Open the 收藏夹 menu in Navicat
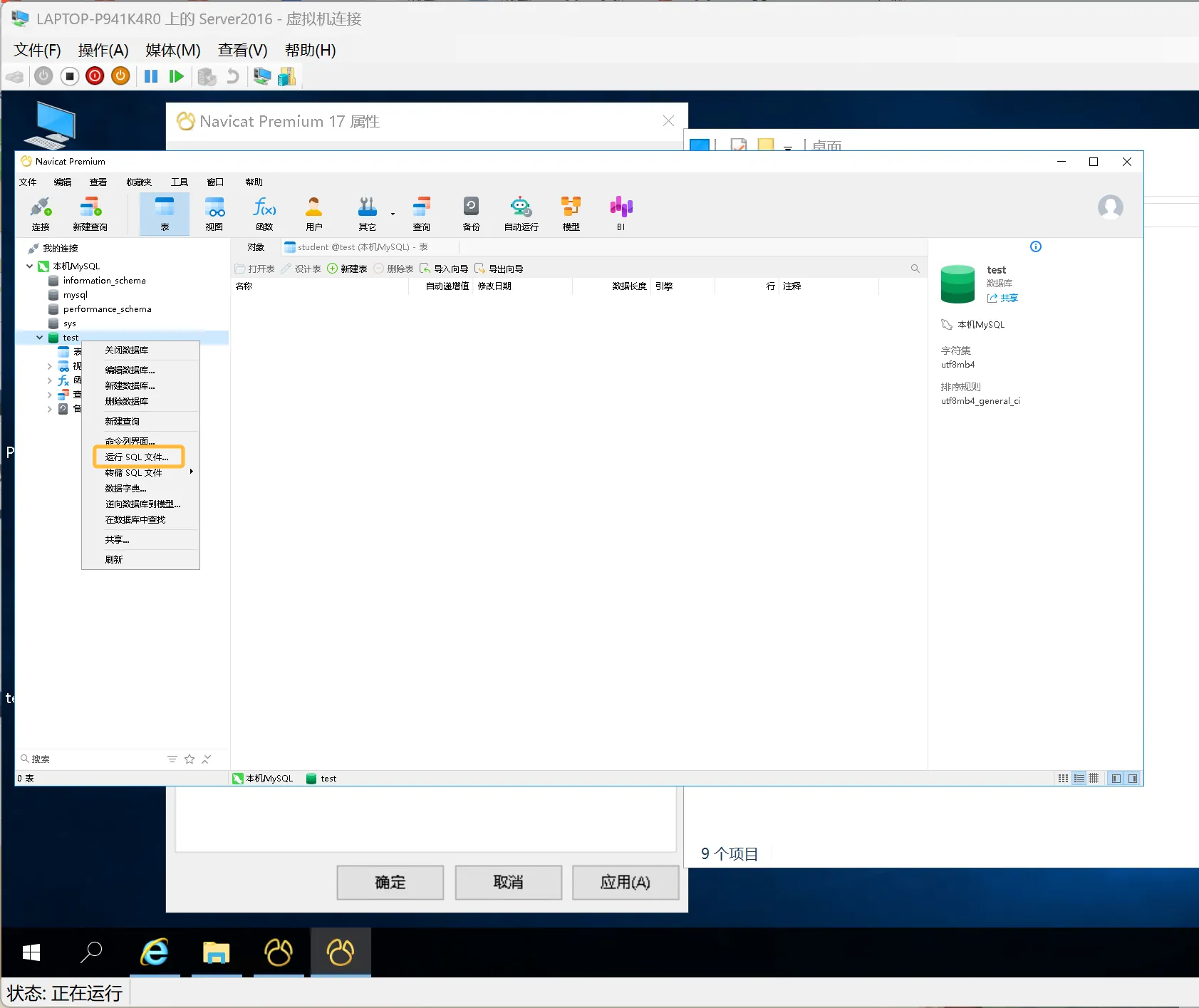The image size is (1199, 1008). click(139, 182)
